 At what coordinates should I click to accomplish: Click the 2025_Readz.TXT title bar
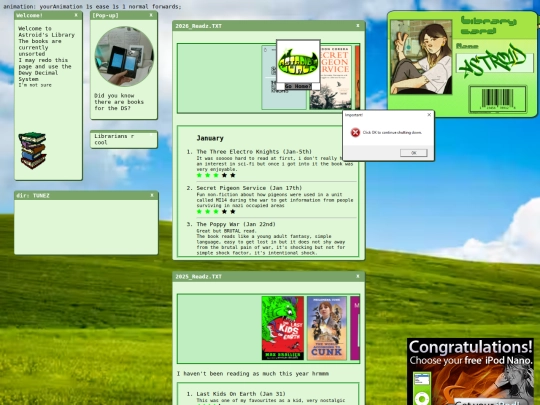pos(269,277)
